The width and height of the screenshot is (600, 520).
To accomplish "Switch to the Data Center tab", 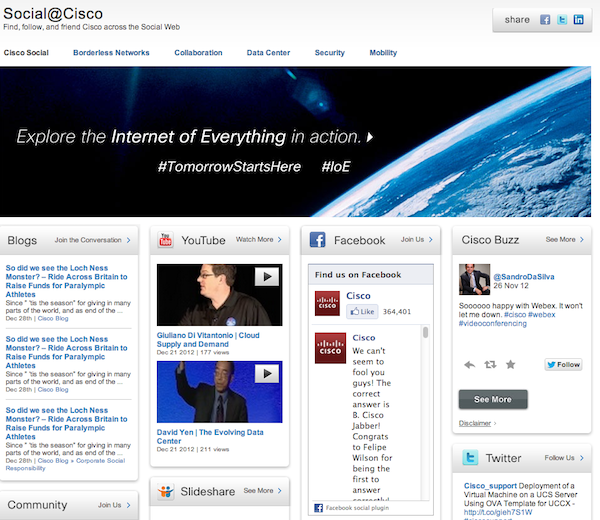I will click(x=268, y=53).
